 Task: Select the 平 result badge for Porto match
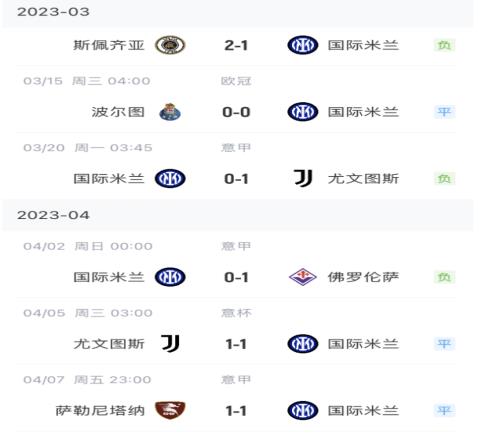(x=444, y=112)
